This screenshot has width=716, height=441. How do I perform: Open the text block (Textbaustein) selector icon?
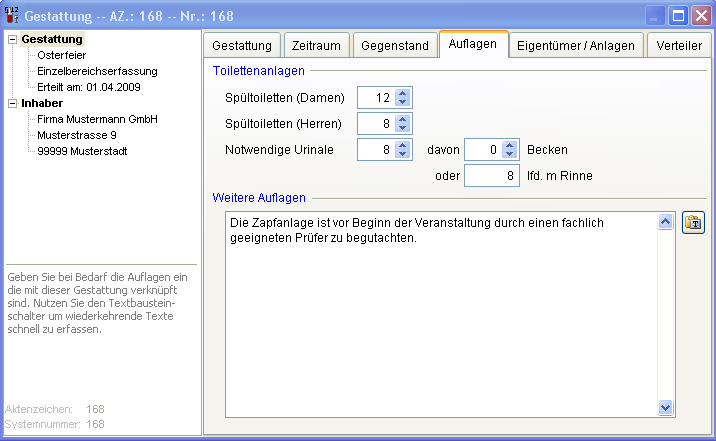pyautogui.click(x=693, y=223)
